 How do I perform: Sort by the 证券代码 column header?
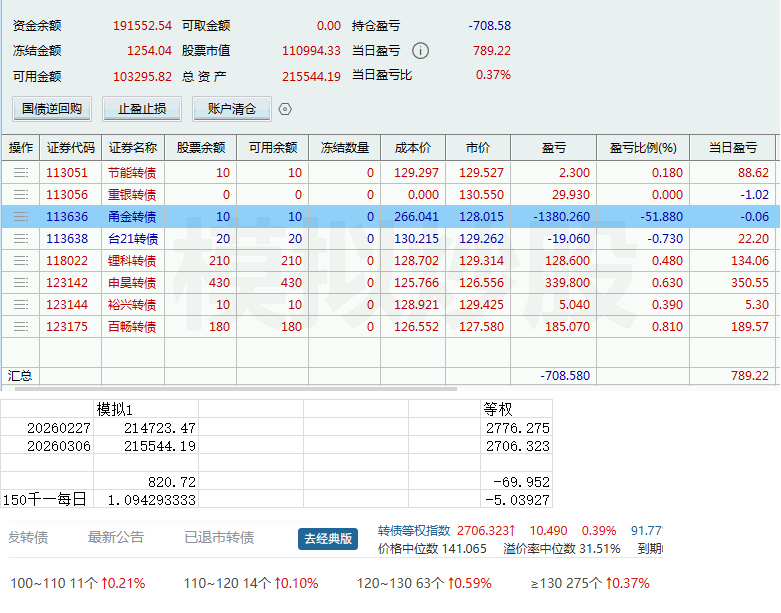point(71,148)
